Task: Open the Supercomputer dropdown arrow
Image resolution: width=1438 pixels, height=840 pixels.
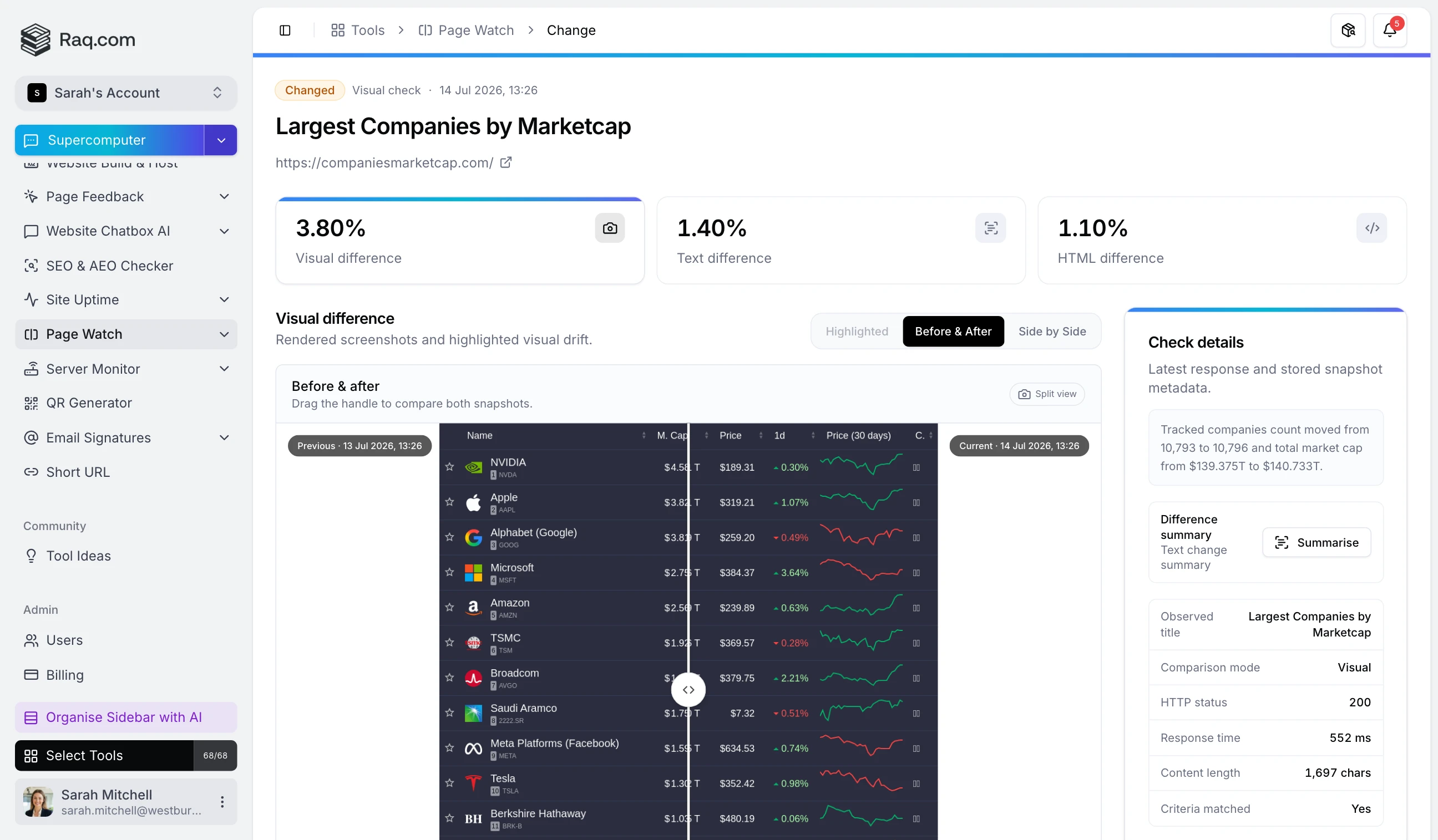Action: click(x=221, y=140)
